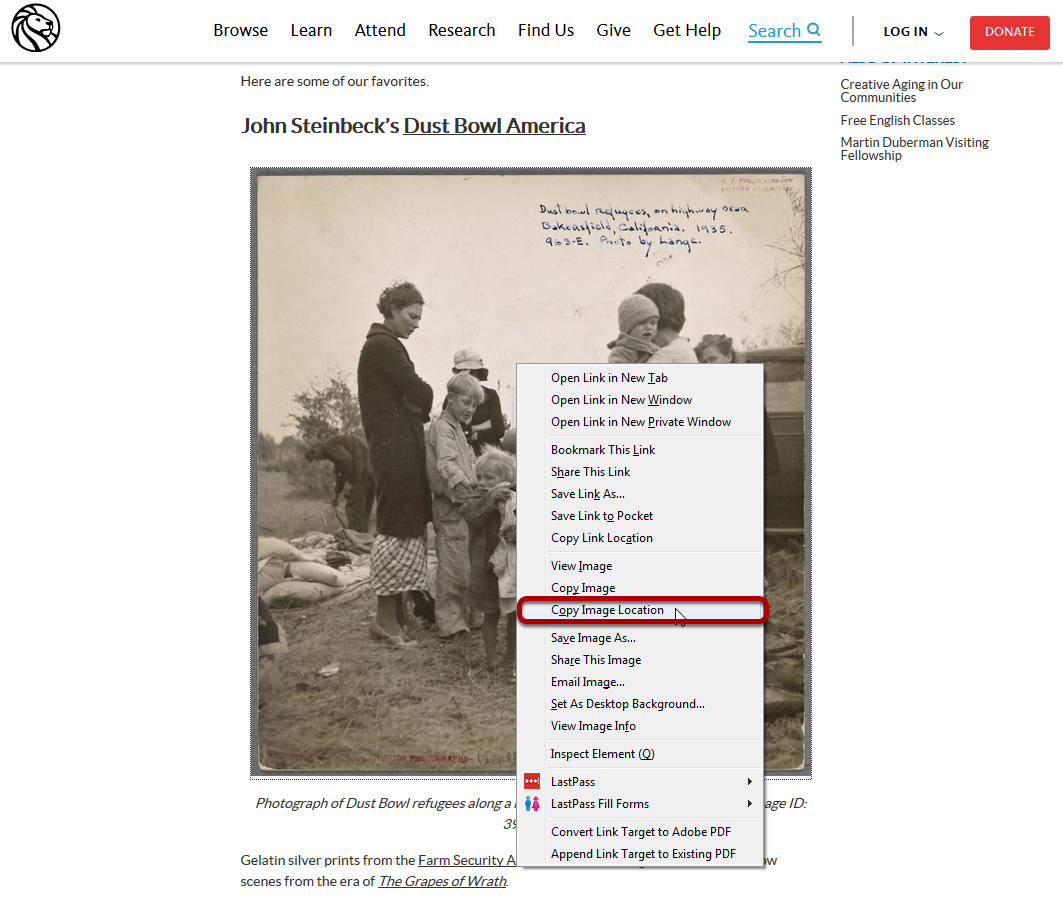Image resolution: width=1063 pixels, height=911 pixels.
Task: Choose Open Link in New Window
Action: (x=641, y=400)
